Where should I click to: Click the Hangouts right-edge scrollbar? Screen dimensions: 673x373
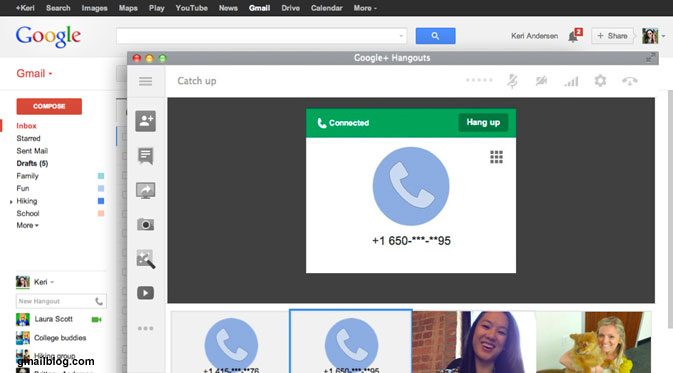pos(670,208)
